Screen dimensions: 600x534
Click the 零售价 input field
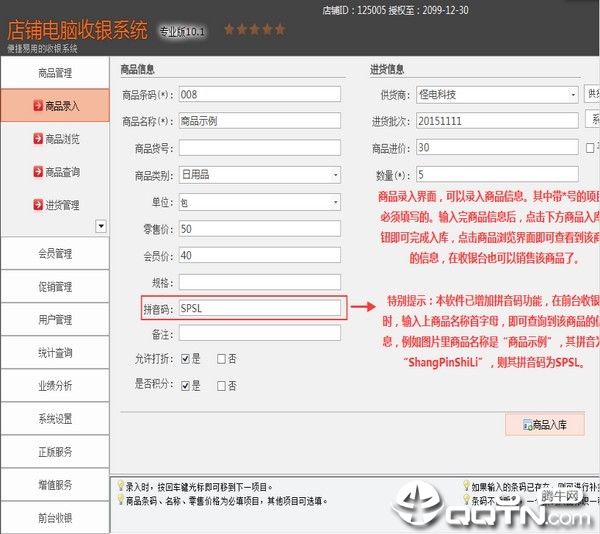click(259, 229)
